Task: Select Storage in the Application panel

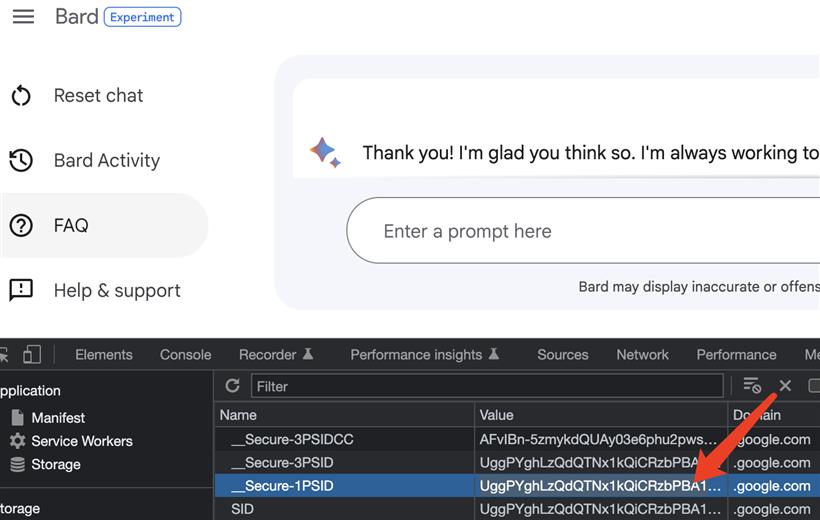Action: pyautogui.click(x=56, y=464)
